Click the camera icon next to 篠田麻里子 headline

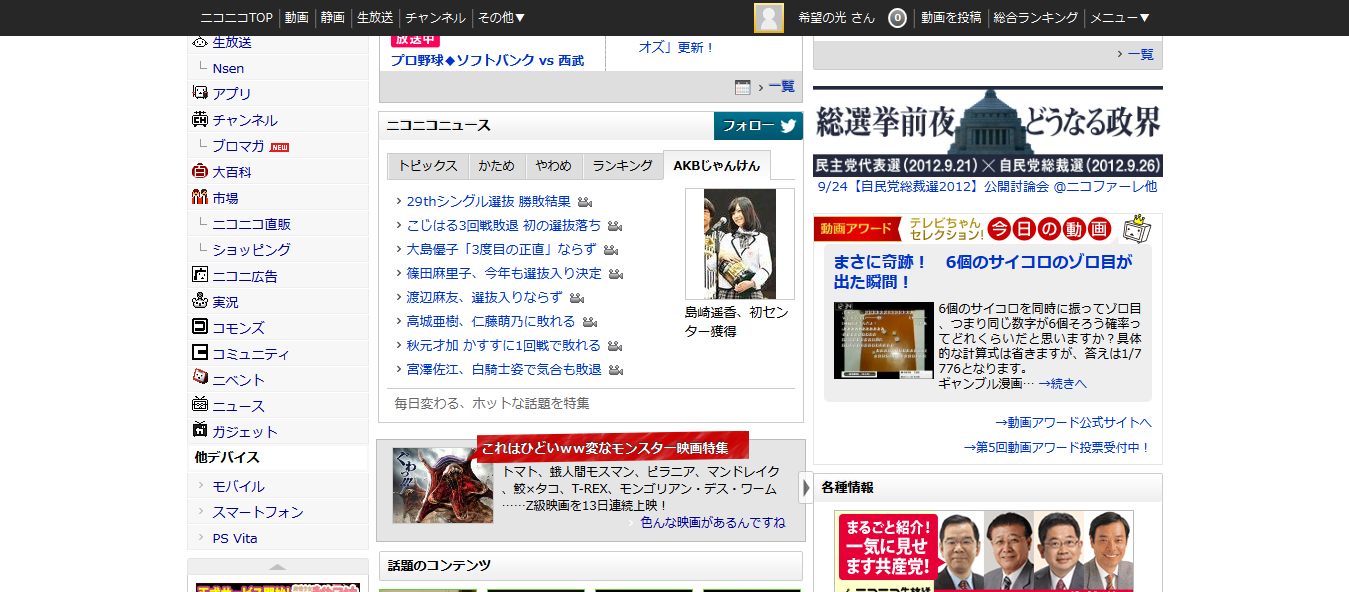click(x=616, y=274)
